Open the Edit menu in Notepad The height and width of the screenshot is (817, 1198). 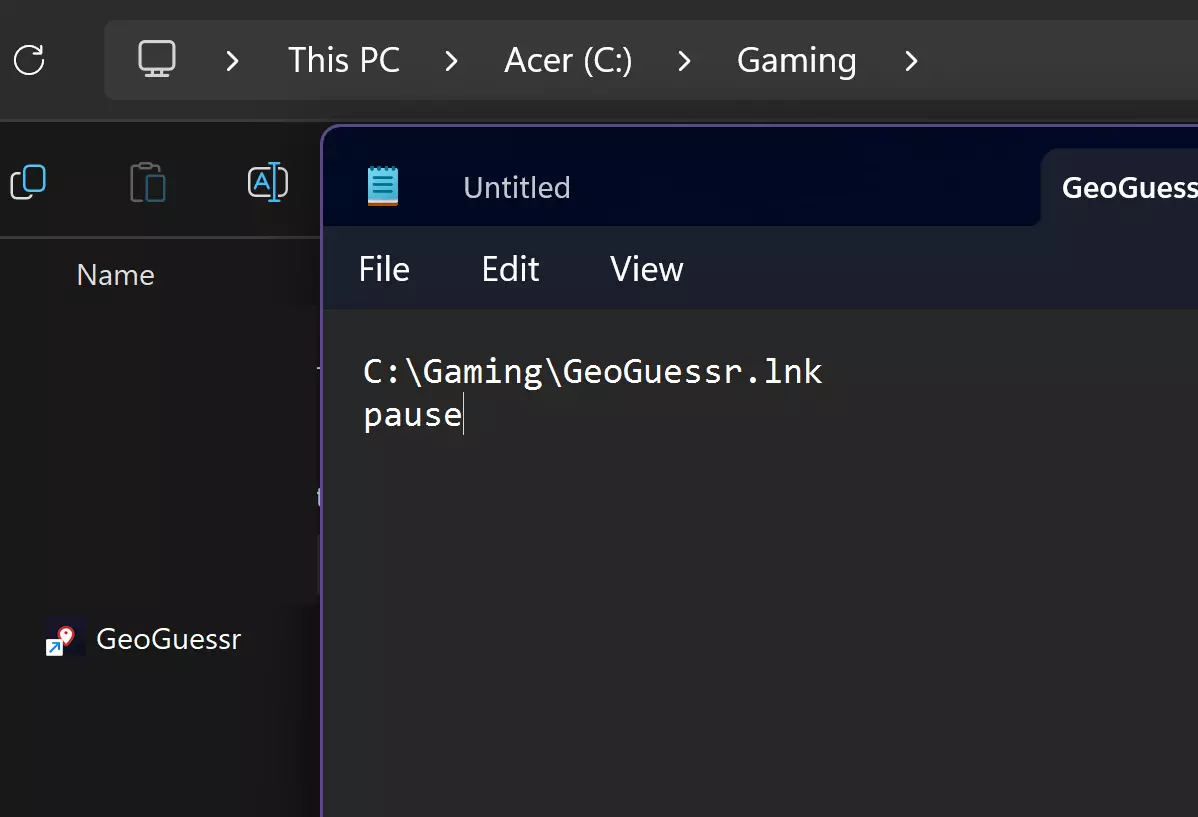pos(510,269)
